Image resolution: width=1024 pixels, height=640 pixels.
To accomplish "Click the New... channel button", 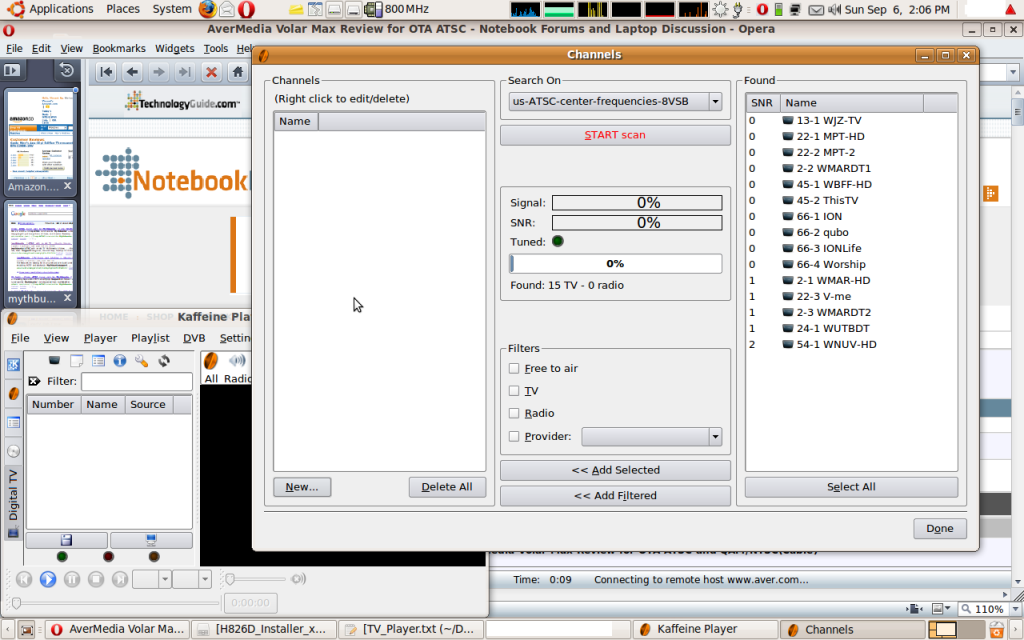I will (302, 487).
